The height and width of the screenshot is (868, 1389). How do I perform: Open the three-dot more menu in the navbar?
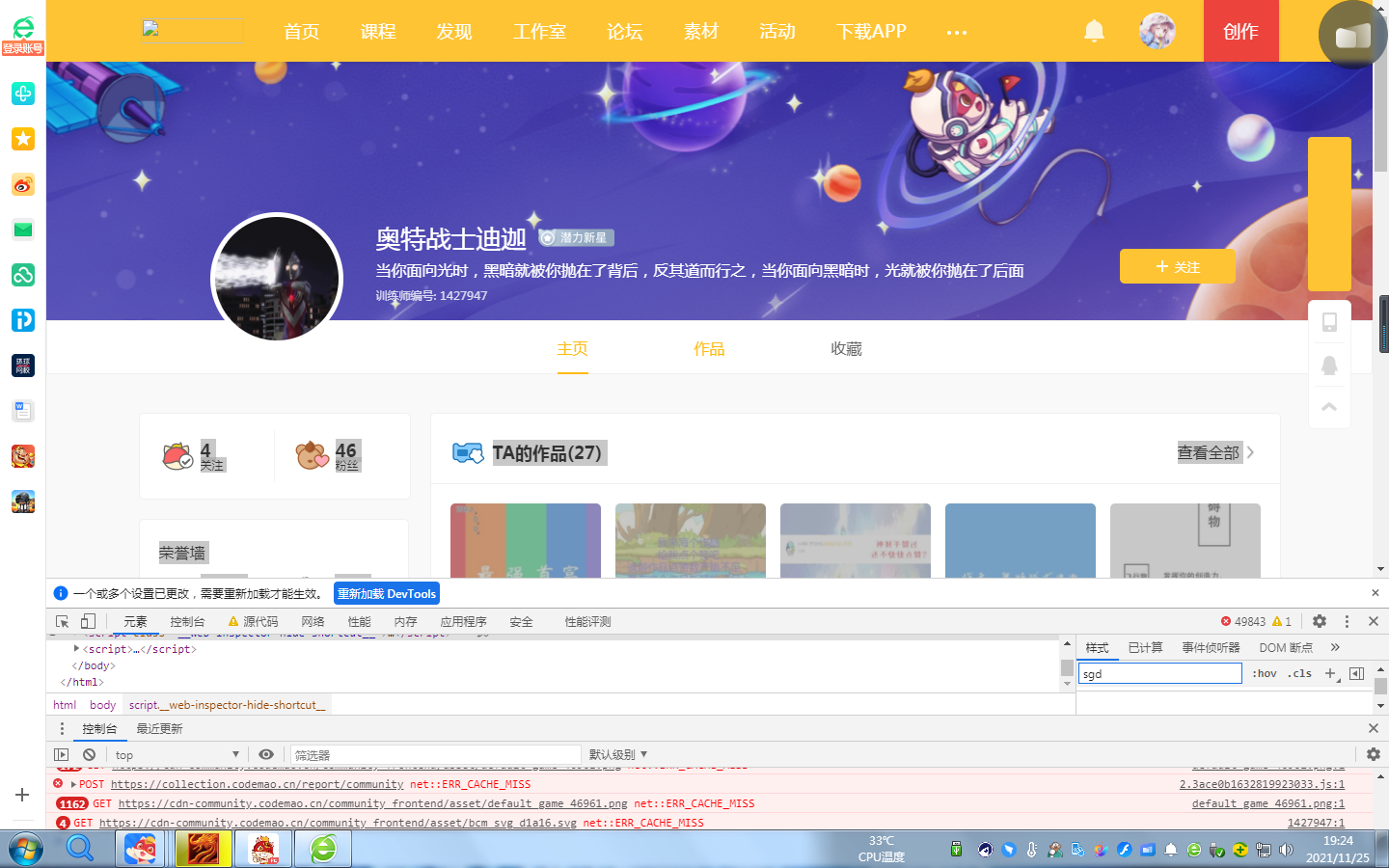(x=956, y=32)
